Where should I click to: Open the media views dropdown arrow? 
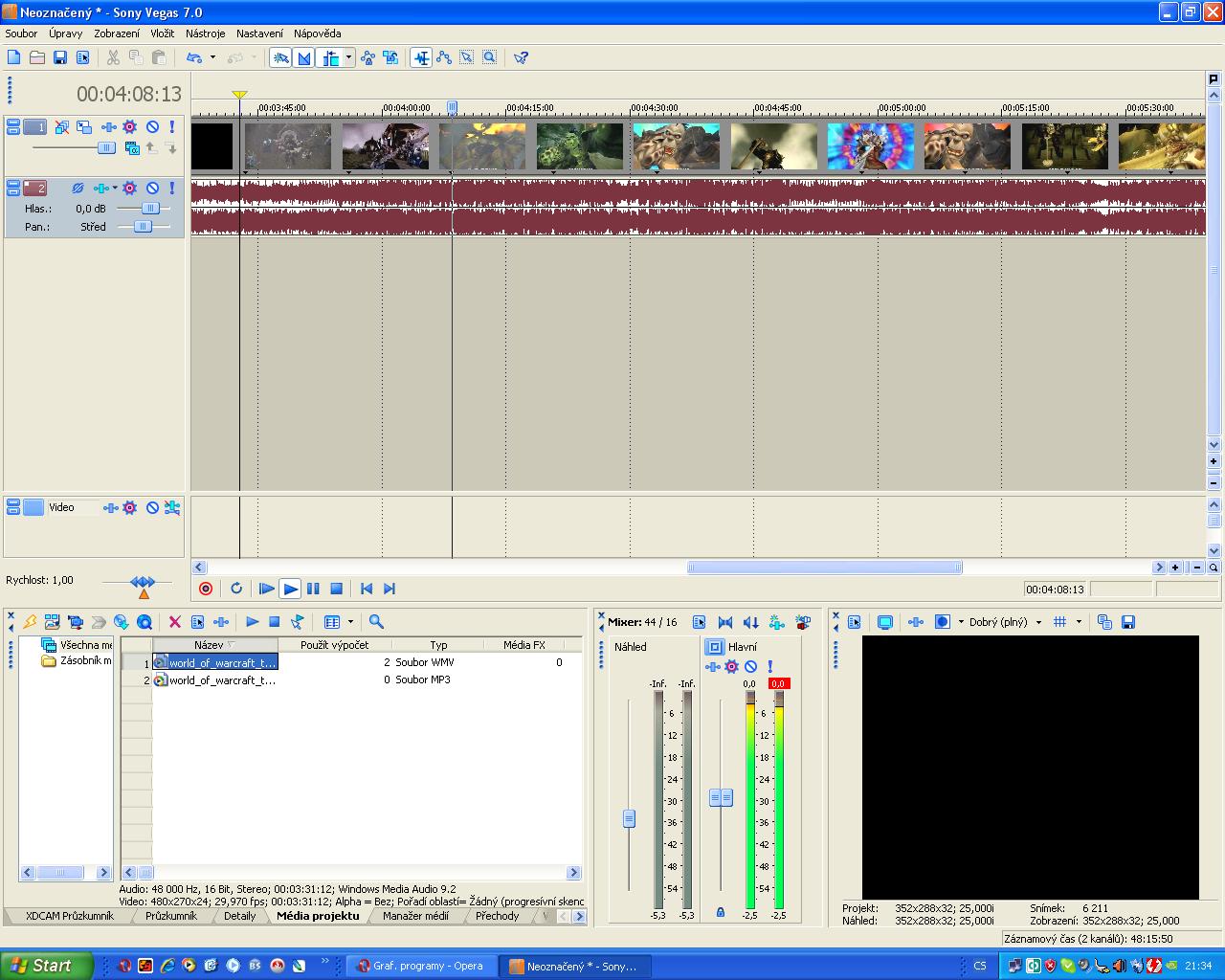coord(350,622)
